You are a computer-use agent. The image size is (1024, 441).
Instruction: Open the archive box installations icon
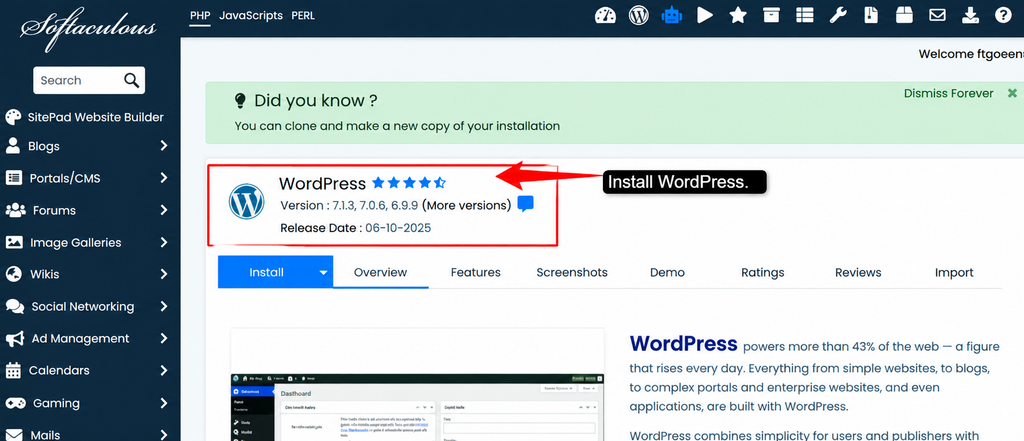[771, 15]
